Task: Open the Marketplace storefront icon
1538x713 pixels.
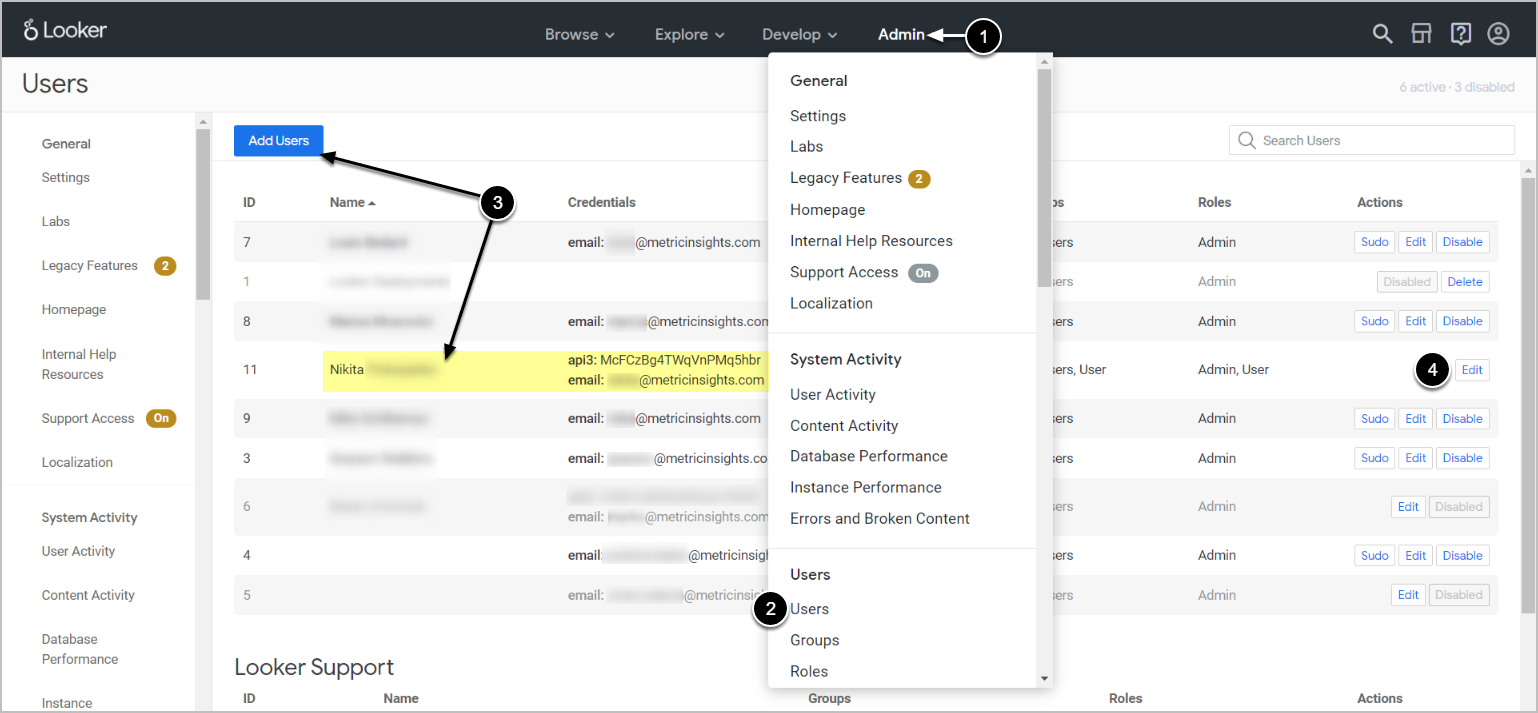Action: [x=1421, y=34]
